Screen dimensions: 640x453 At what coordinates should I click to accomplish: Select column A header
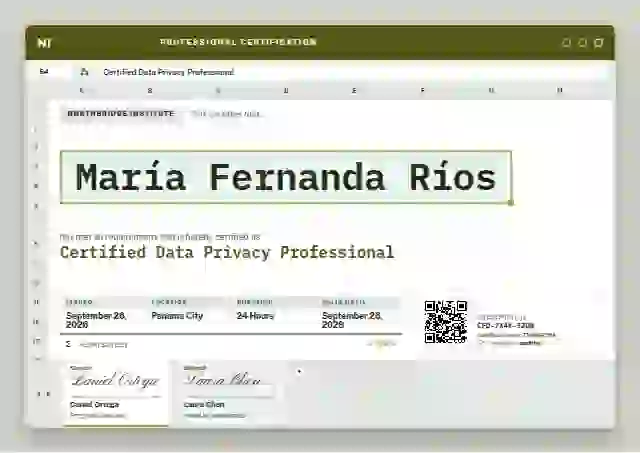(82, 90)
